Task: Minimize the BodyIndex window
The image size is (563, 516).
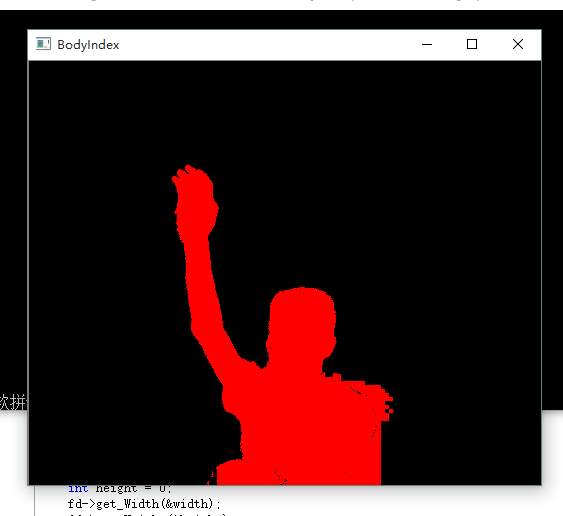Action: coord(427,45)
